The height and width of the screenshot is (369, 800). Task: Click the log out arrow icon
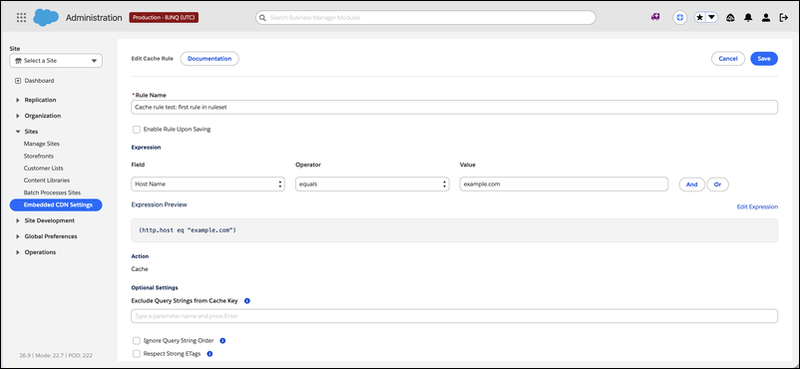coord(784,17)
